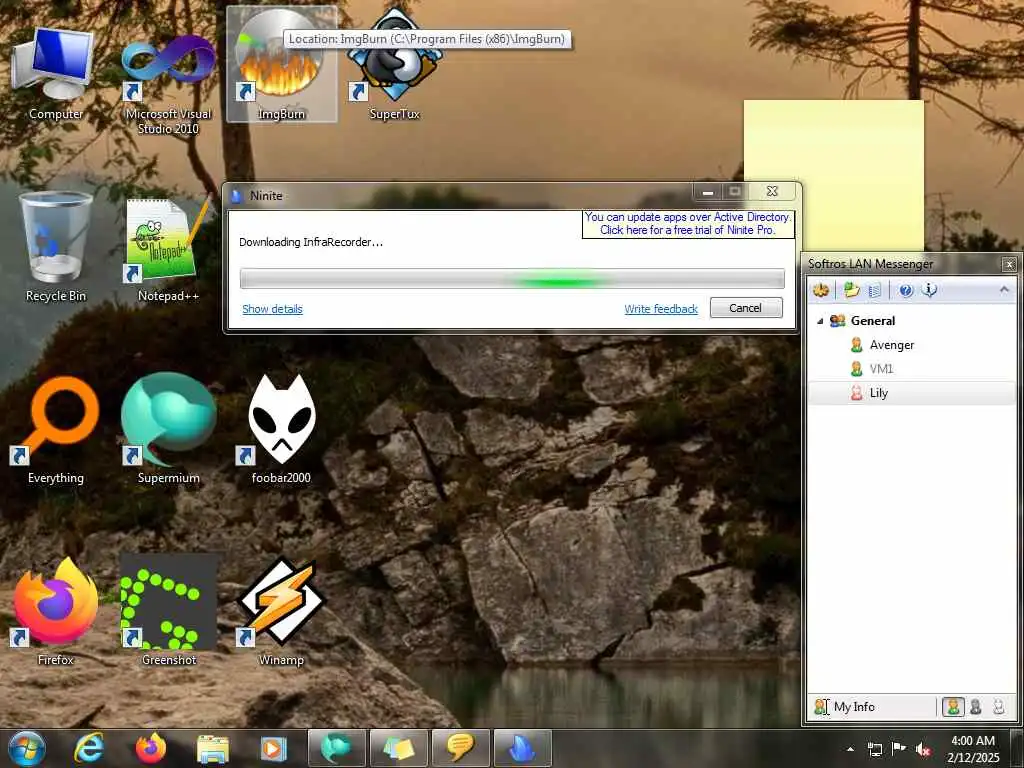Switch to Sticky Notes taskbar button

398,748
